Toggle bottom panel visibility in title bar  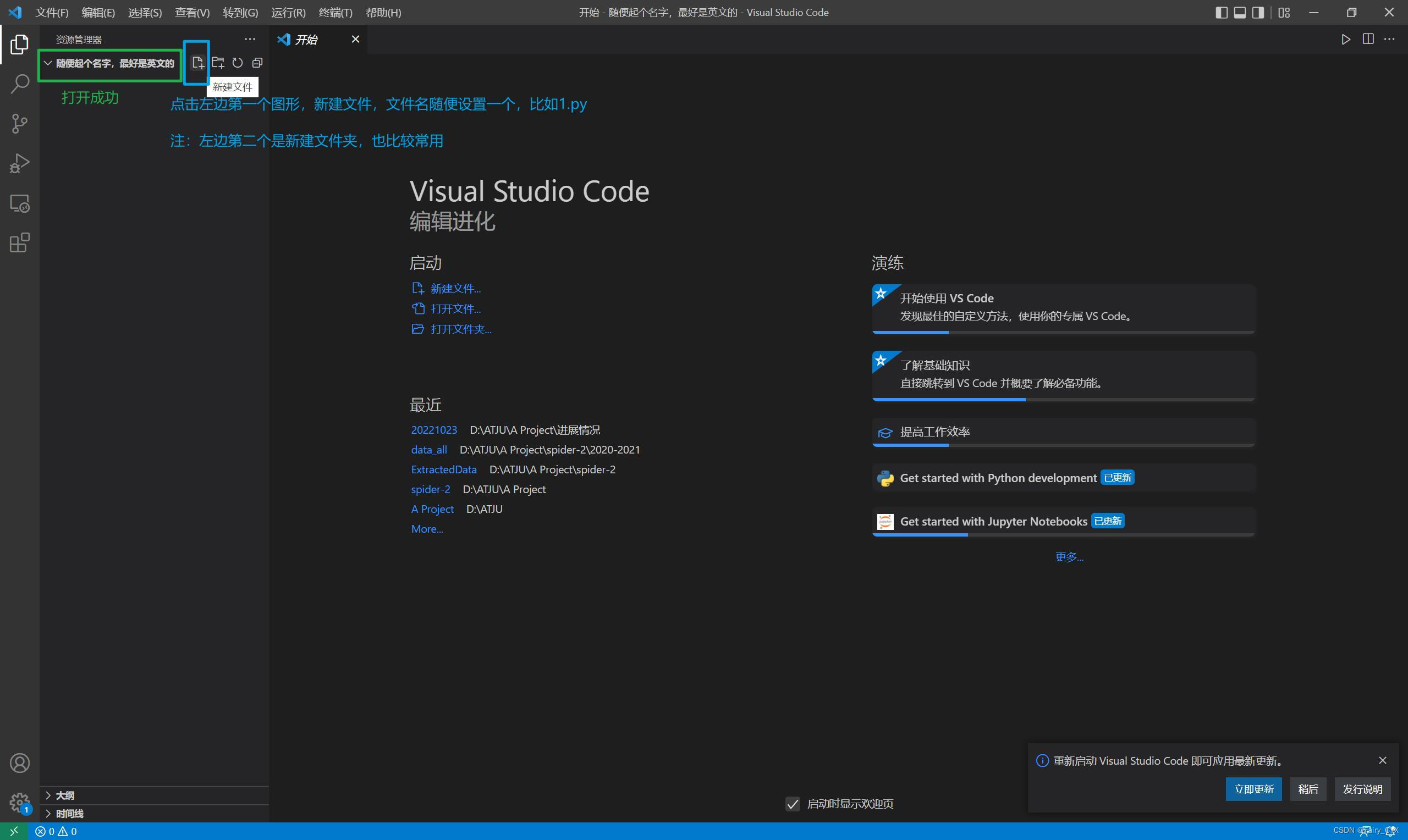pos(1240,13)
